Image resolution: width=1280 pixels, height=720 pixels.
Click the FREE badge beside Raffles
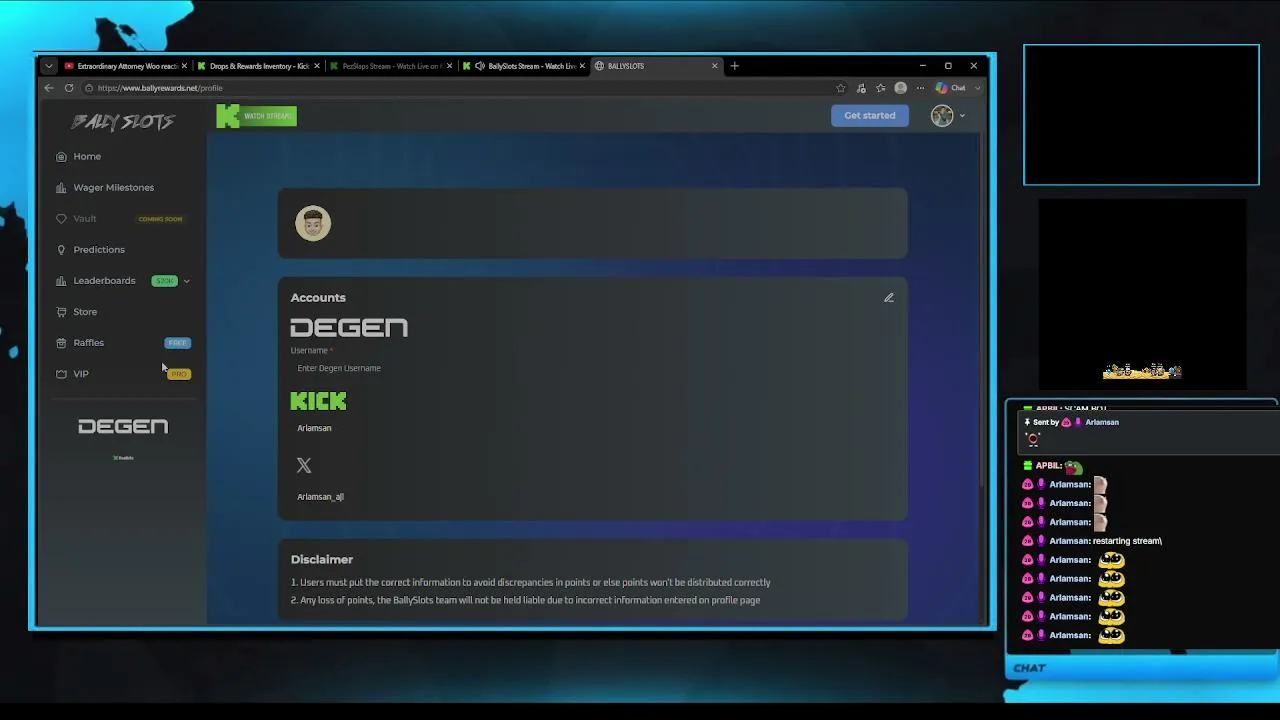(x=177, y=343)
